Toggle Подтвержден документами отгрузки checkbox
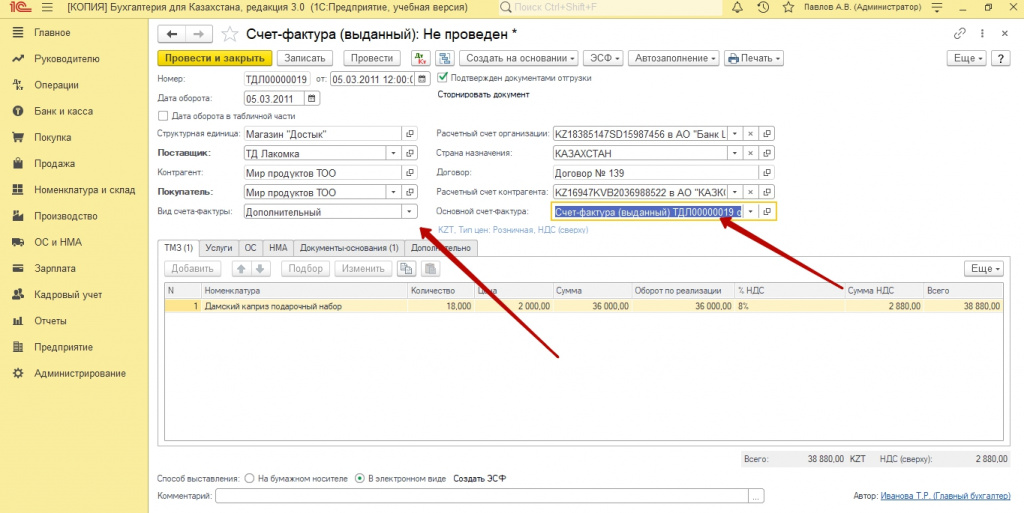This screenshot has height=513, width=1024. [x=443, y=78]
